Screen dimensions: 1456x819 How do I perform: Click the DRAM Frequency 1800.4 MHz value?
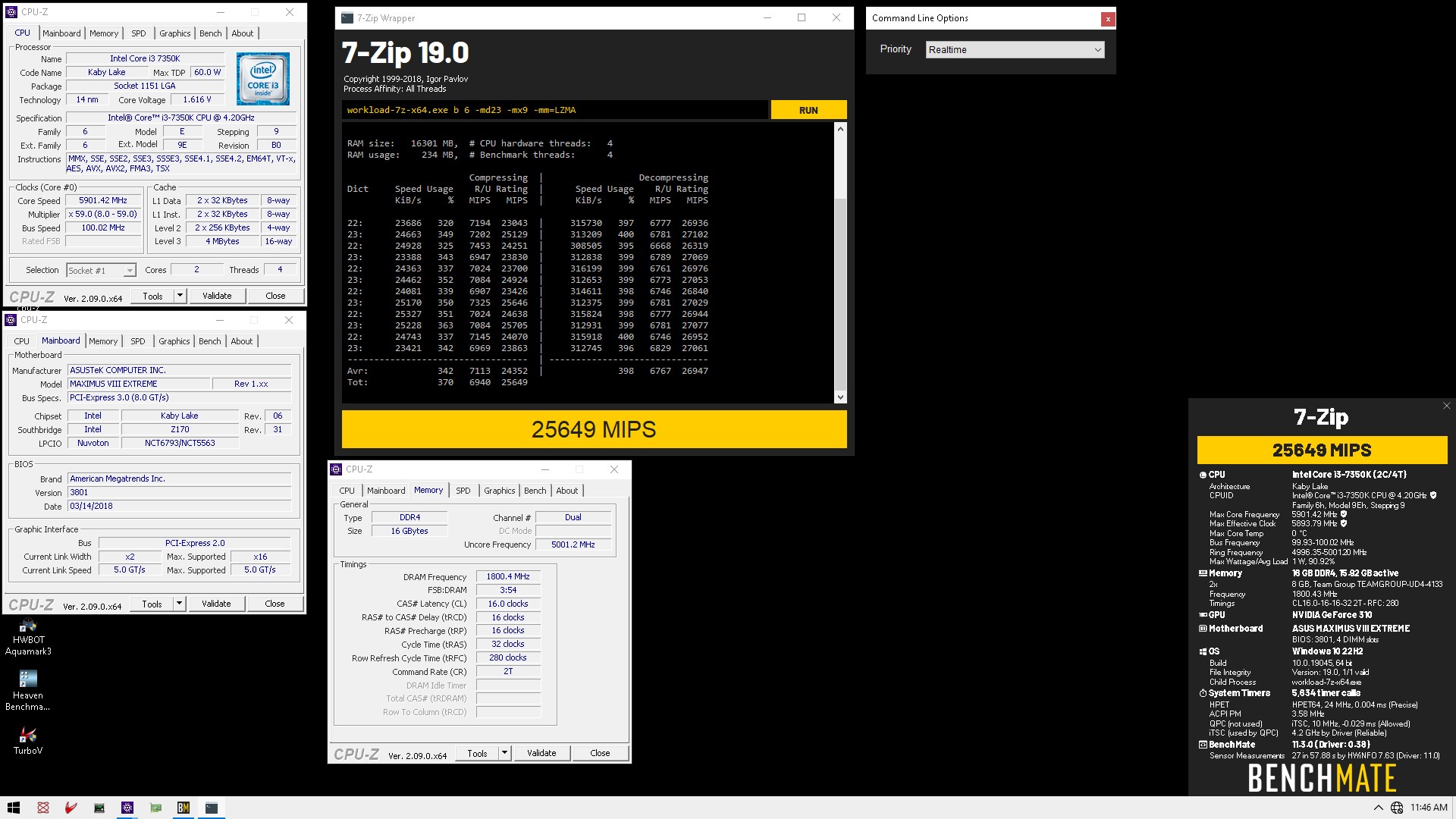click(508, 576)
